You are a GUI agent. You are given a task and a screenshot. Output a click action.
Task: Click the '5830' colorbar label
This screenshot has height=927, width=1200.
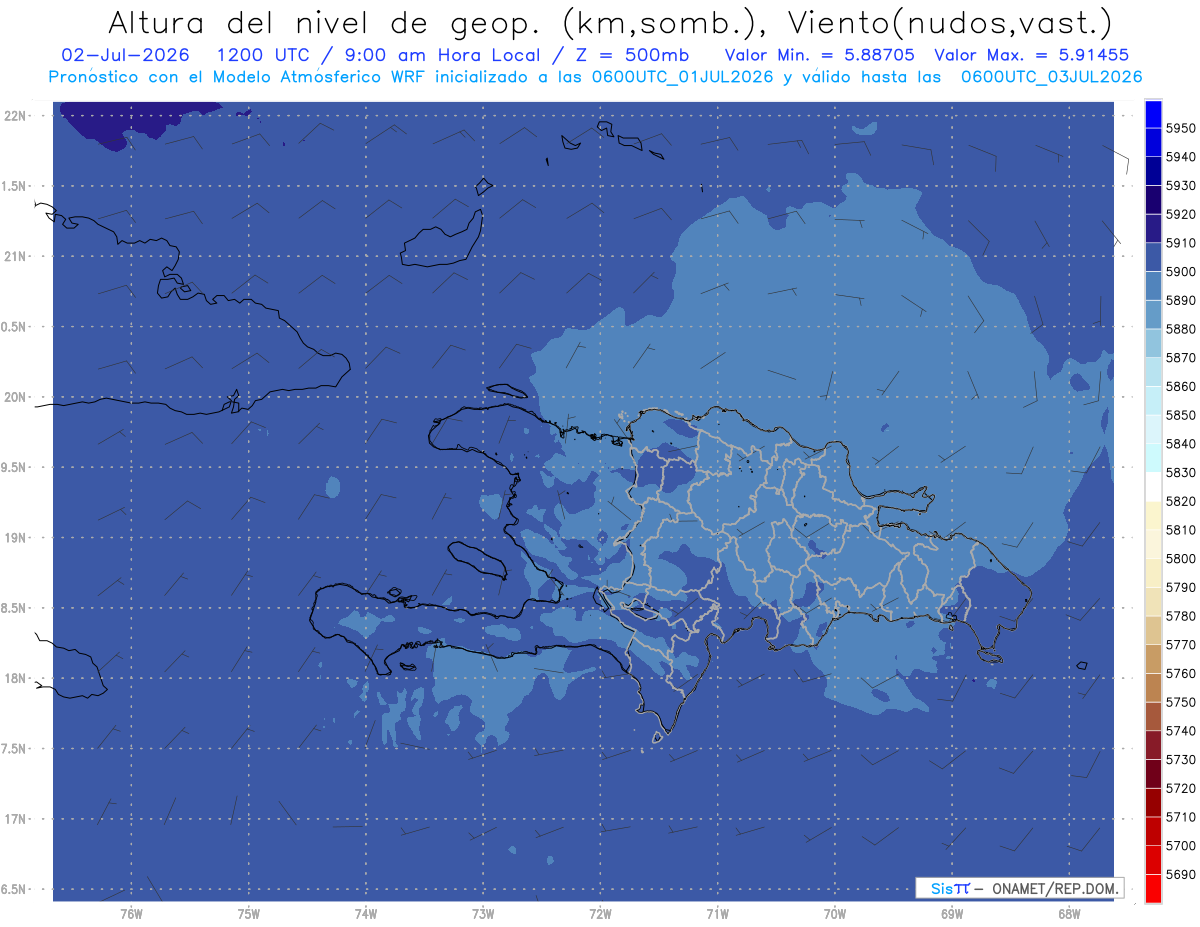(x=1181, y=473)
